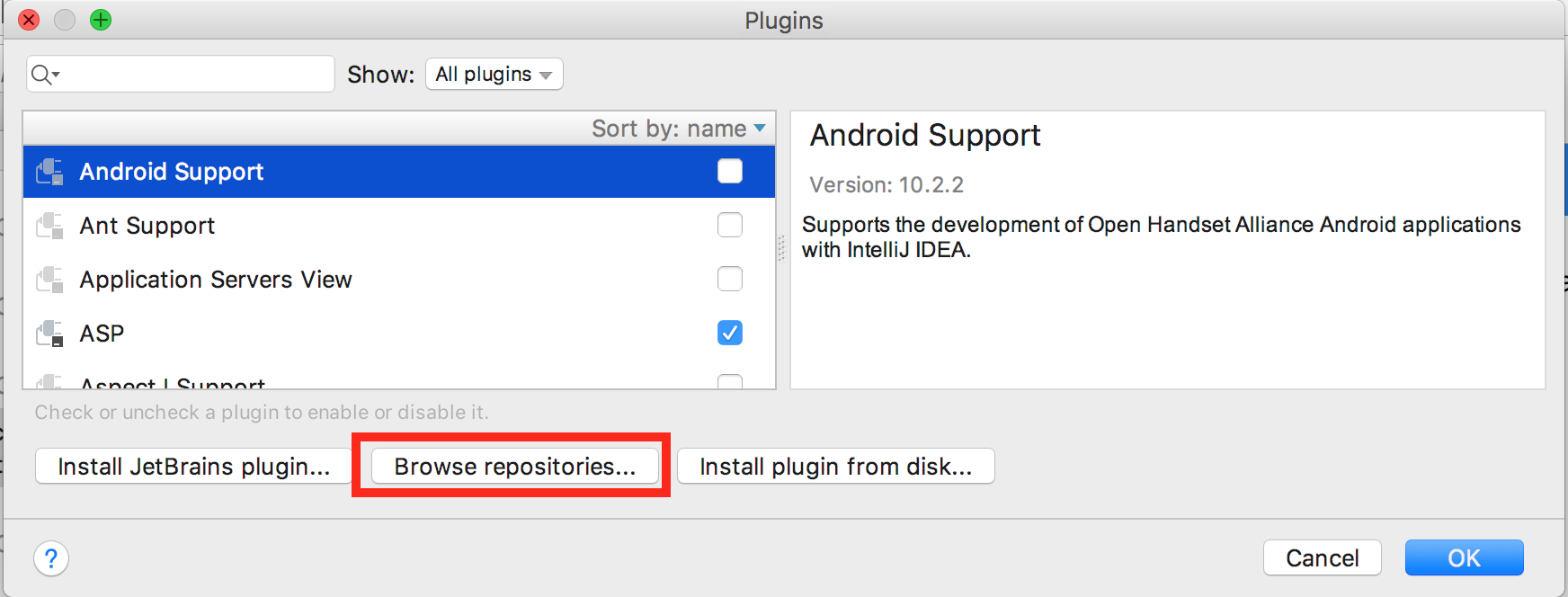Open help using the question mark icon

pyautogui.click(x=51, y=557)
